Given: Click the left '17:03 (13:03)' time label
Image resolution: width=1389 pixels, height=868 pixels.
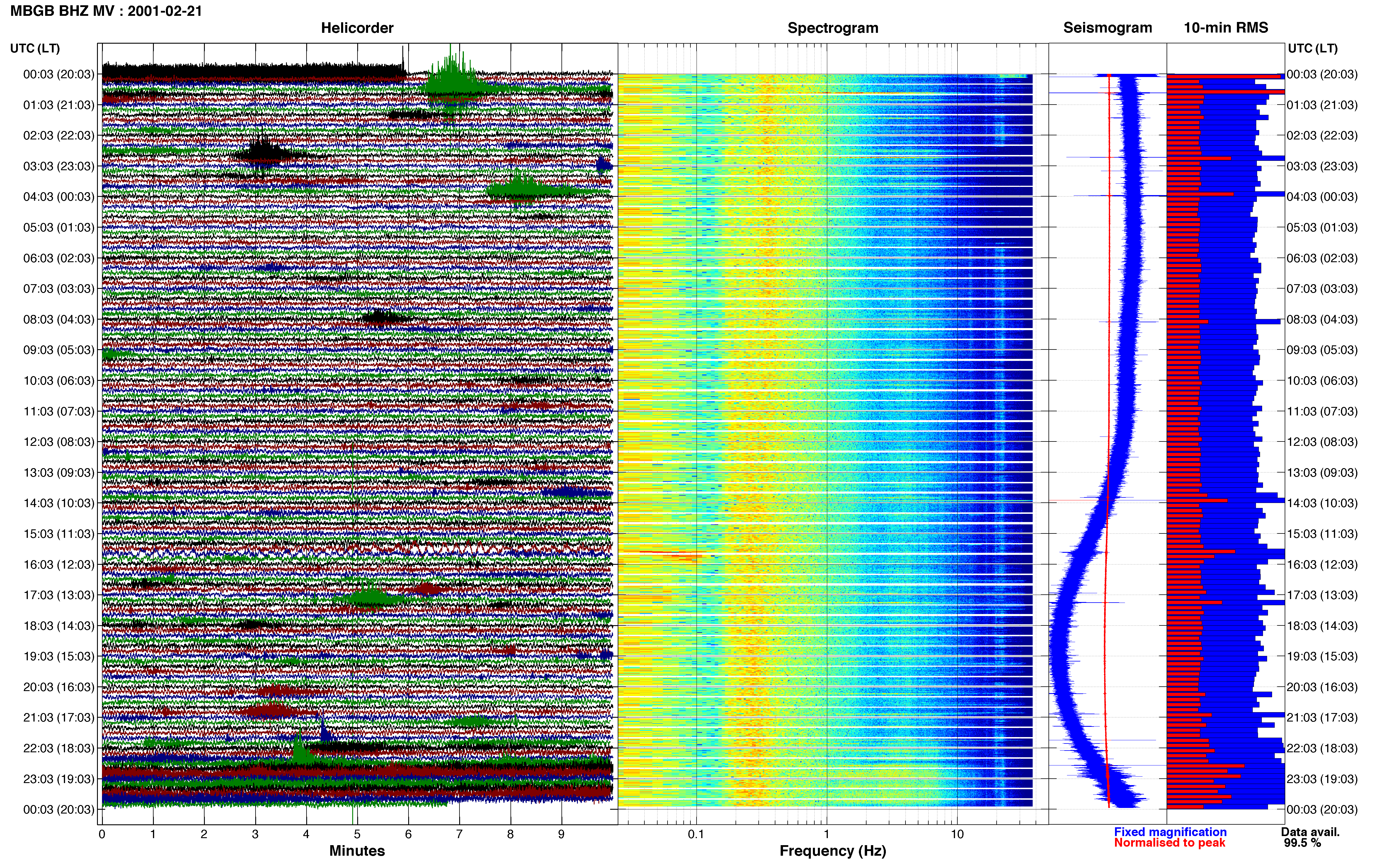Looking at the screenshot, I should [59, 595].
